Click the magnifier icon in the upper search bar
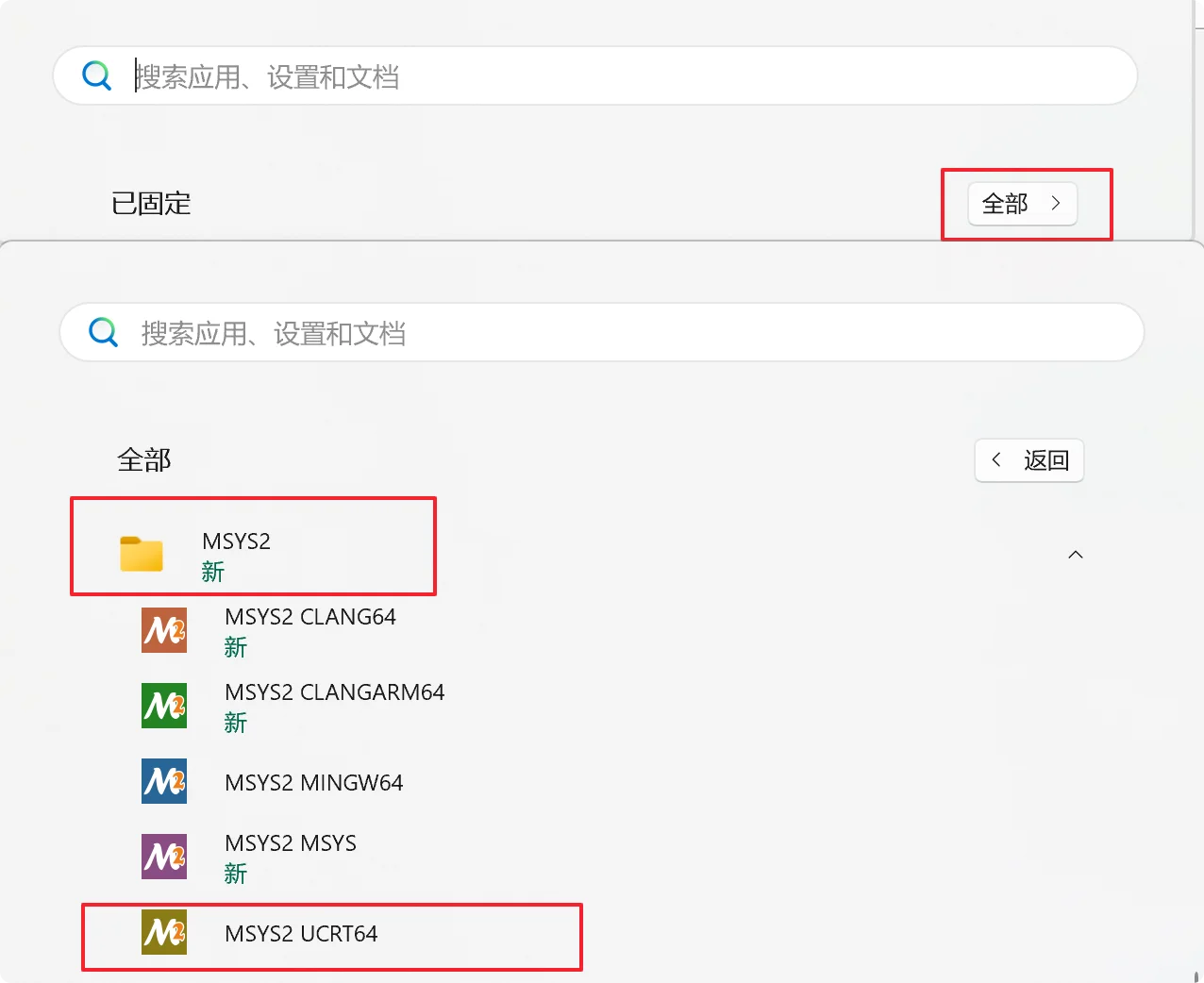Image resolution: width=1204 pixels, height=983 pixels. (x=96, y=75)
